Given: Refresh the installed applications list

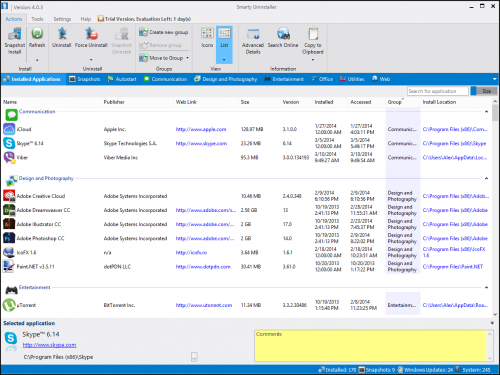Looking at the screenshot, I should pos(37,34).
